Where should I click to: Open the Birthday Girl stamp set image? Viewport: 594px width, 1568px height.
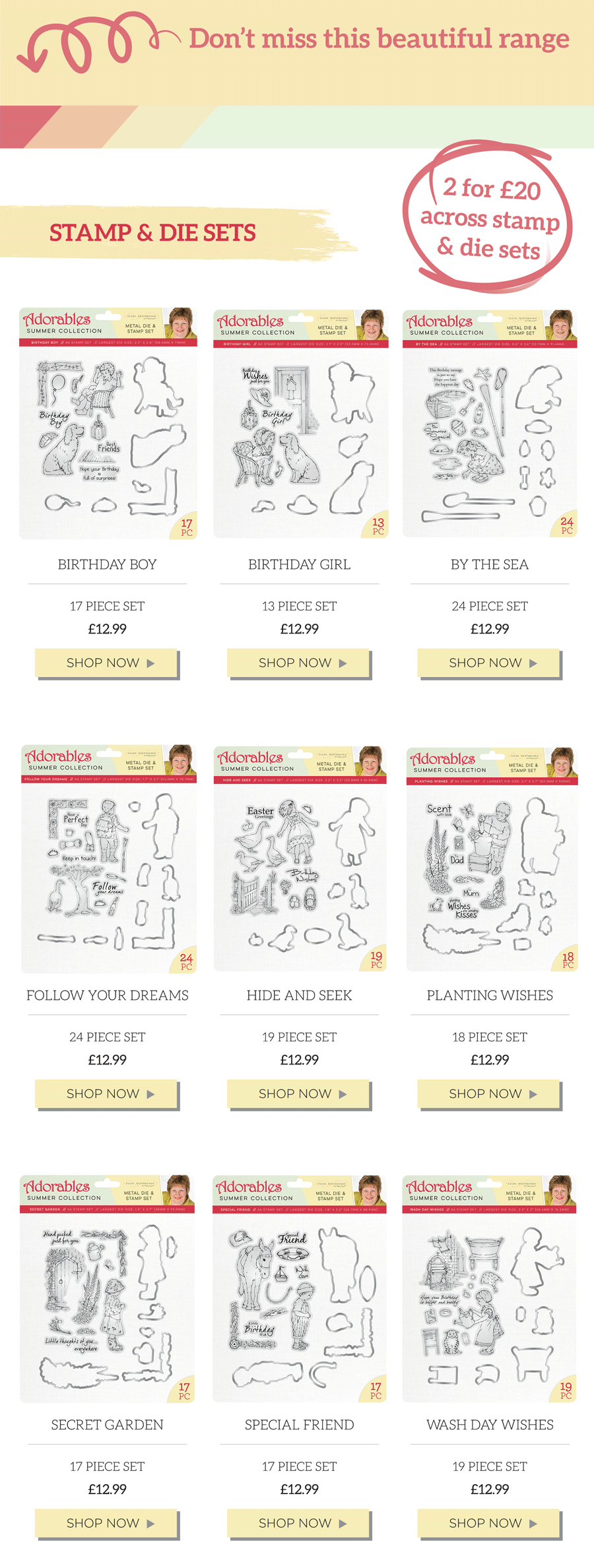(300, 423)
